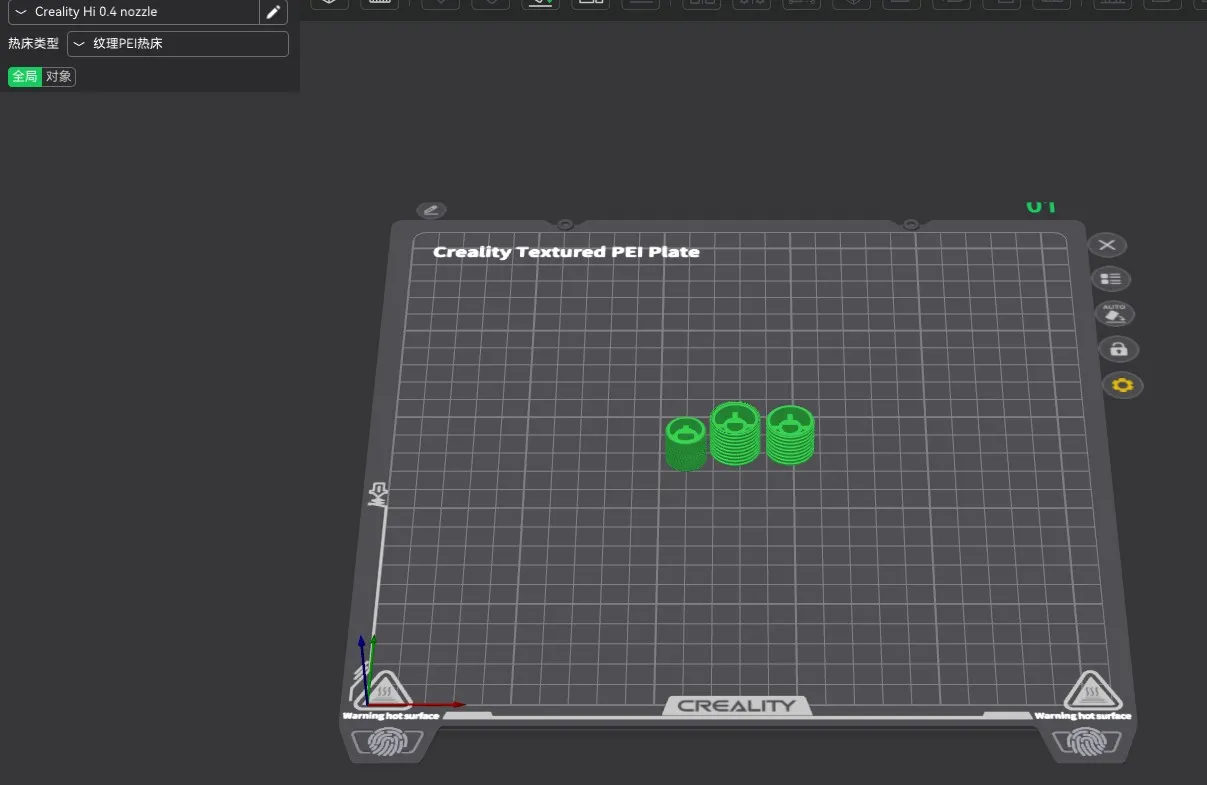Screen dimensions: 1207x785
Task: Remove plate contents with the X icon
Action: [x=1107, y=245]
